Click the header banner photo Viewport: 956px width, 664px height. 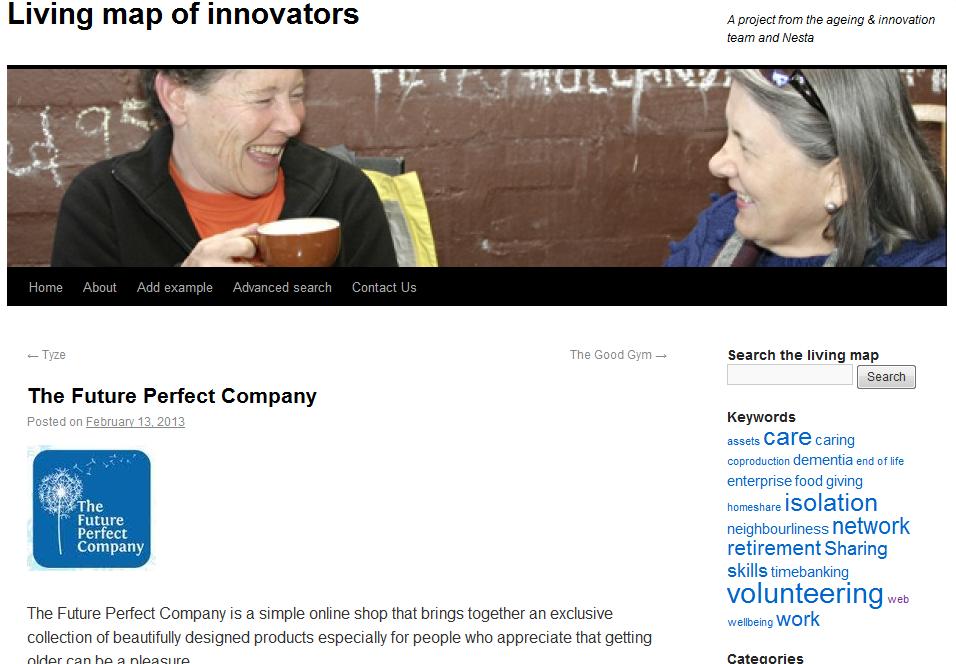477,168
